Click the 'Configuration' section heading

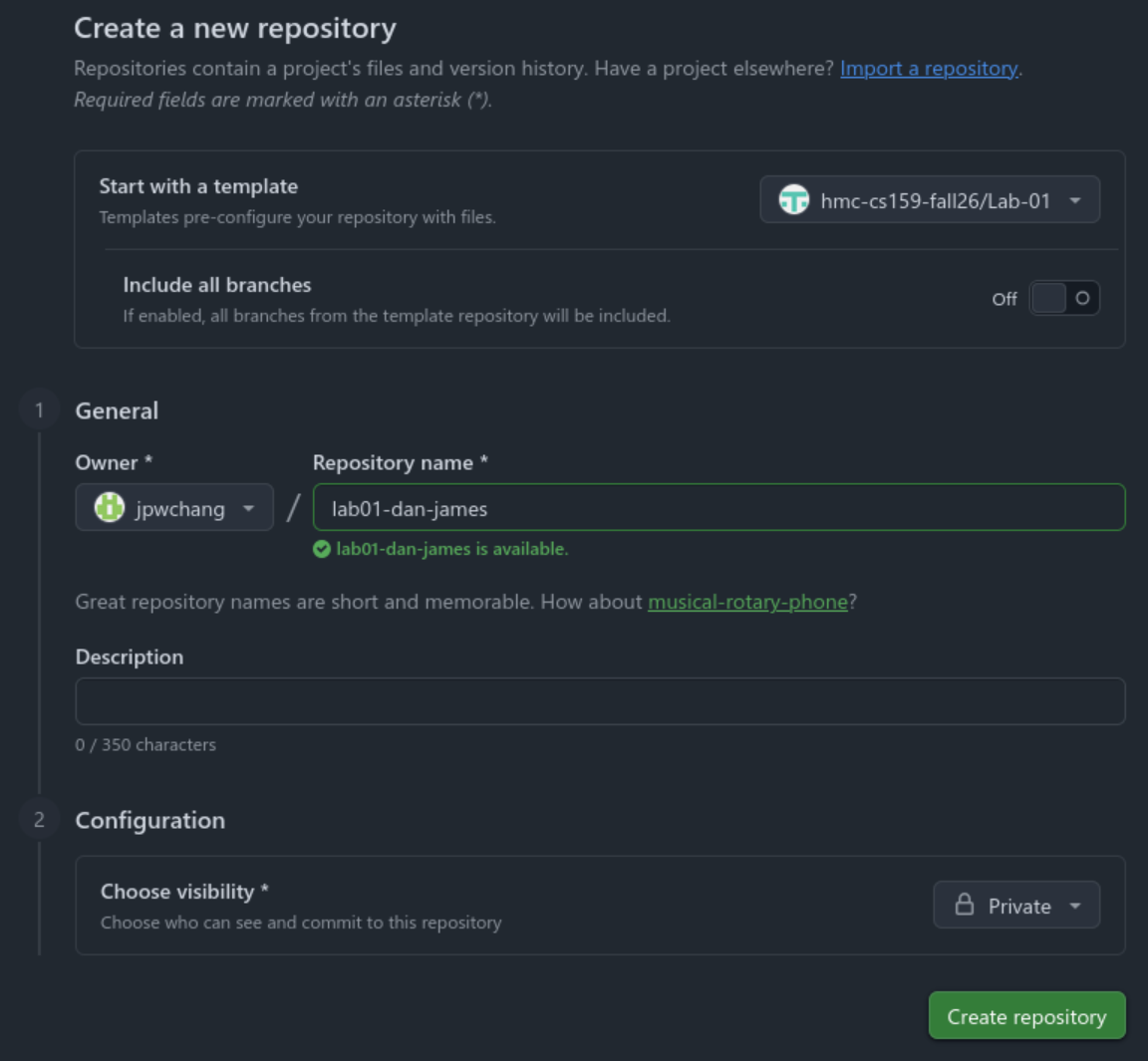[150, 820]
